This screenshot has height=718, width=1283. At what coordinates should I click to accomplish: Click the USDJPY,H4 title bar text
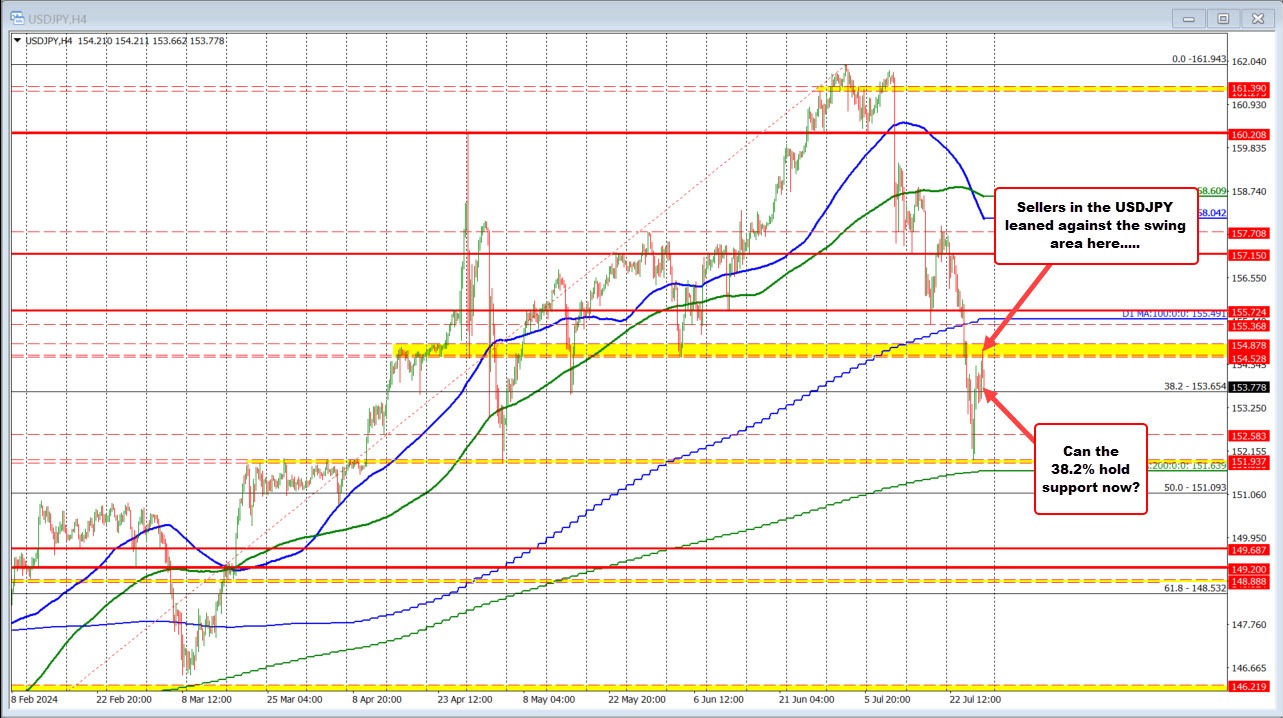(55, 18)
